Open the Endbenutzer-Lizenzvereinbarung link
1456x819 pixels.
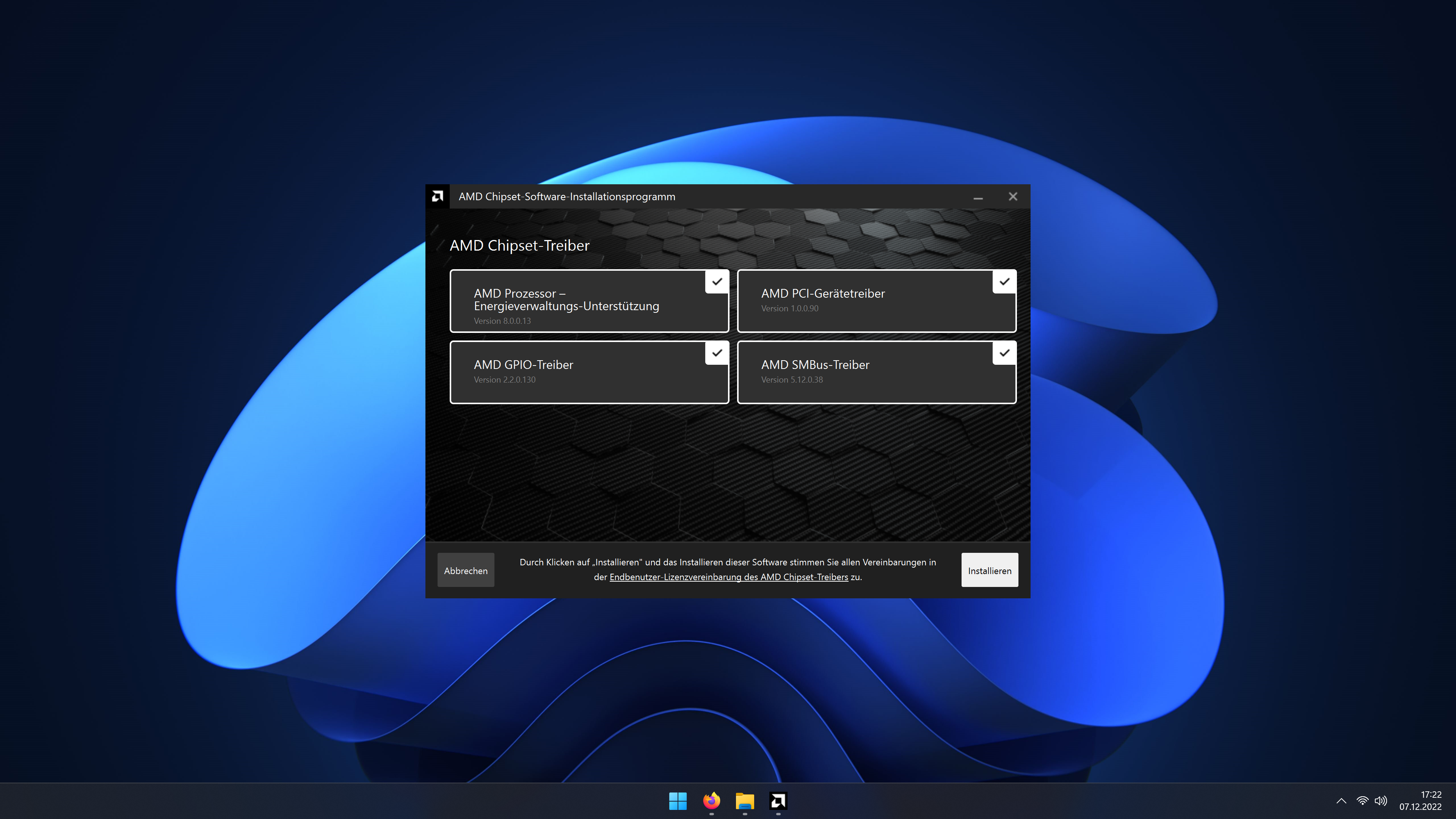point(728,577)
